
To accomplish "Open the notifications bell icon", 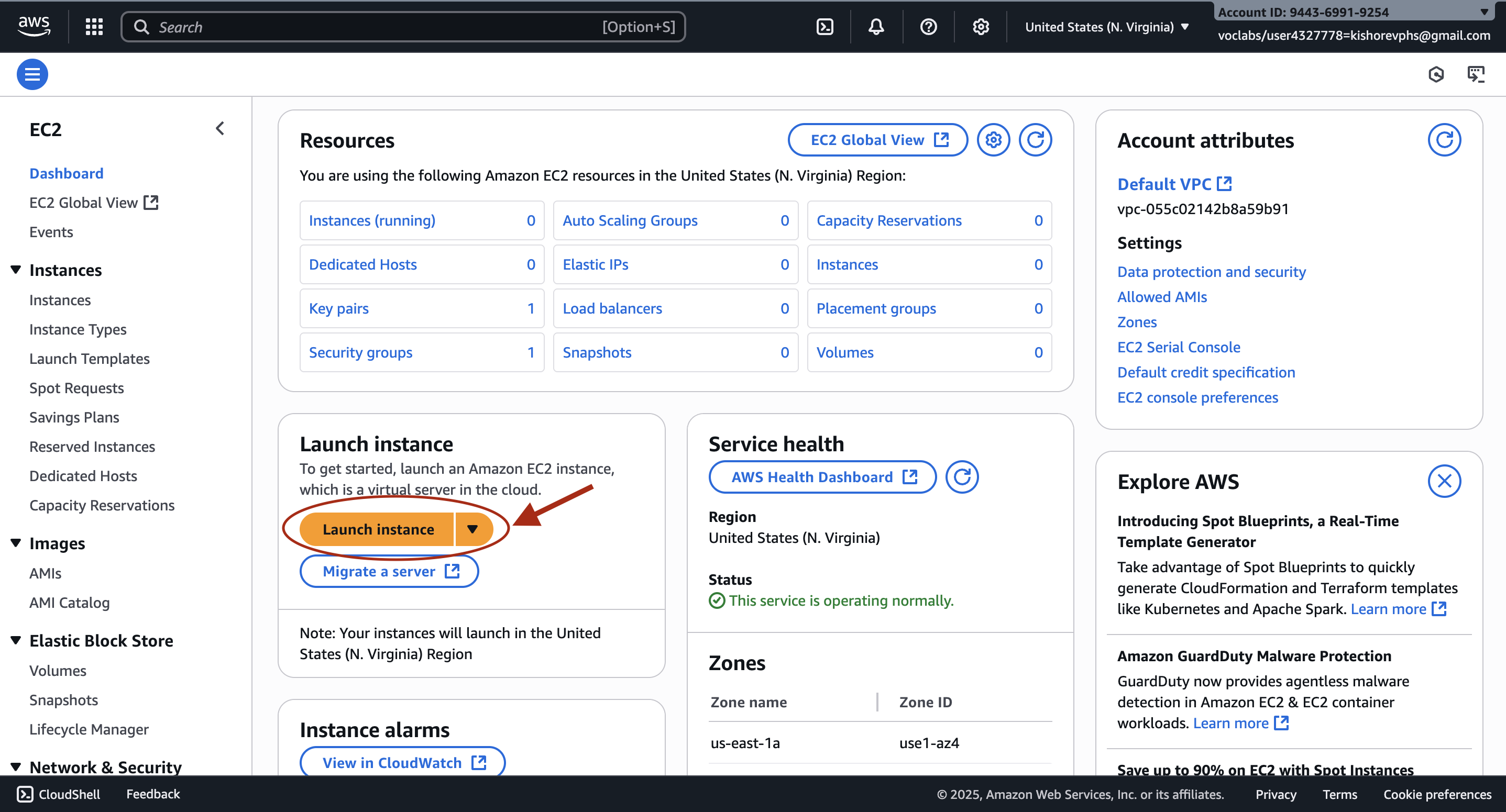I will pyautogui.click(x=875, y=26).
